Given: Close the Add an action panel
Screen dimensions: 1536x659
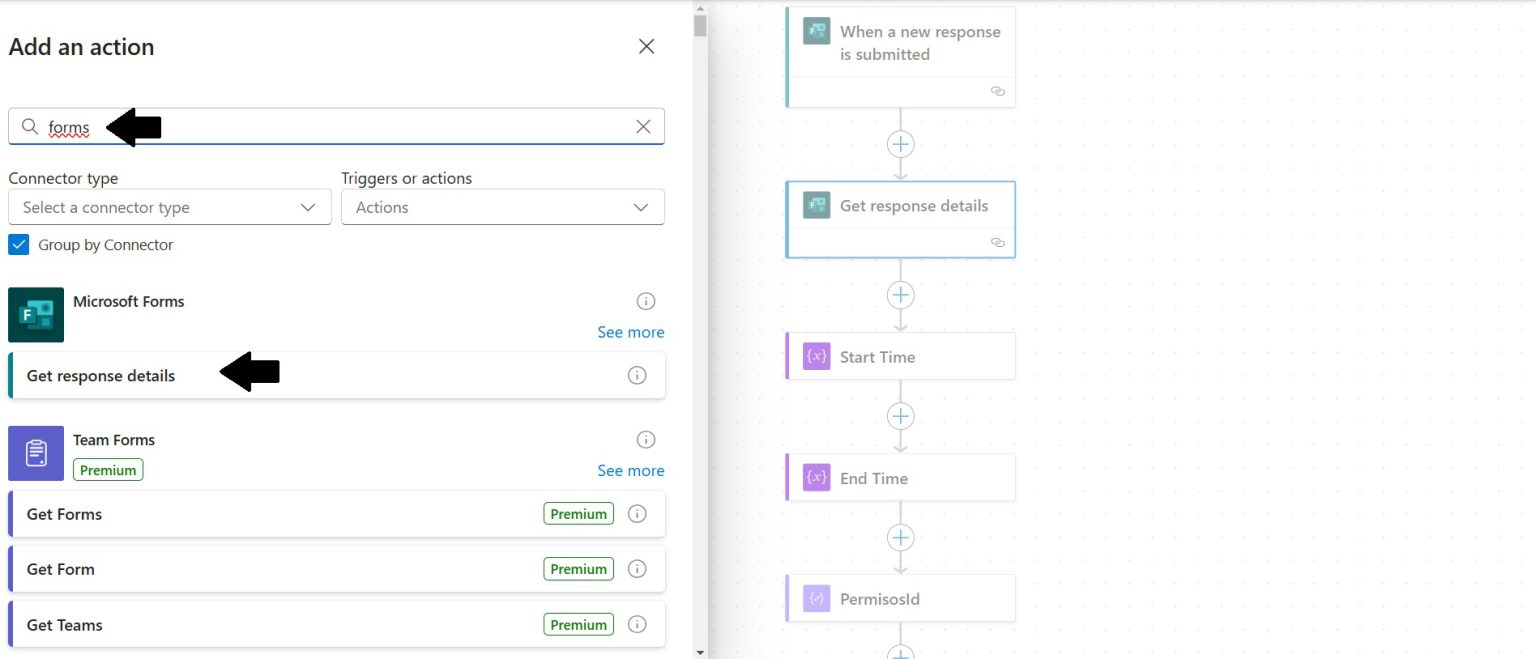Looking at the screenshot, I should pos(646,46).
